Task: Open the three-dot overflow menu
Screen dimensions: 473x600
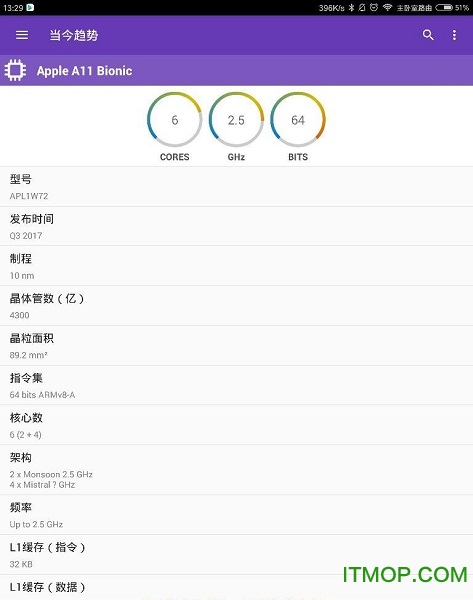Action: (454, 35)
